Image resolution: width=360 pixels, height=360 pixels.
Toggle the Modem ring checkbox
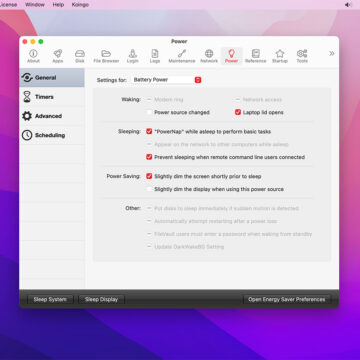click(149, 100)
